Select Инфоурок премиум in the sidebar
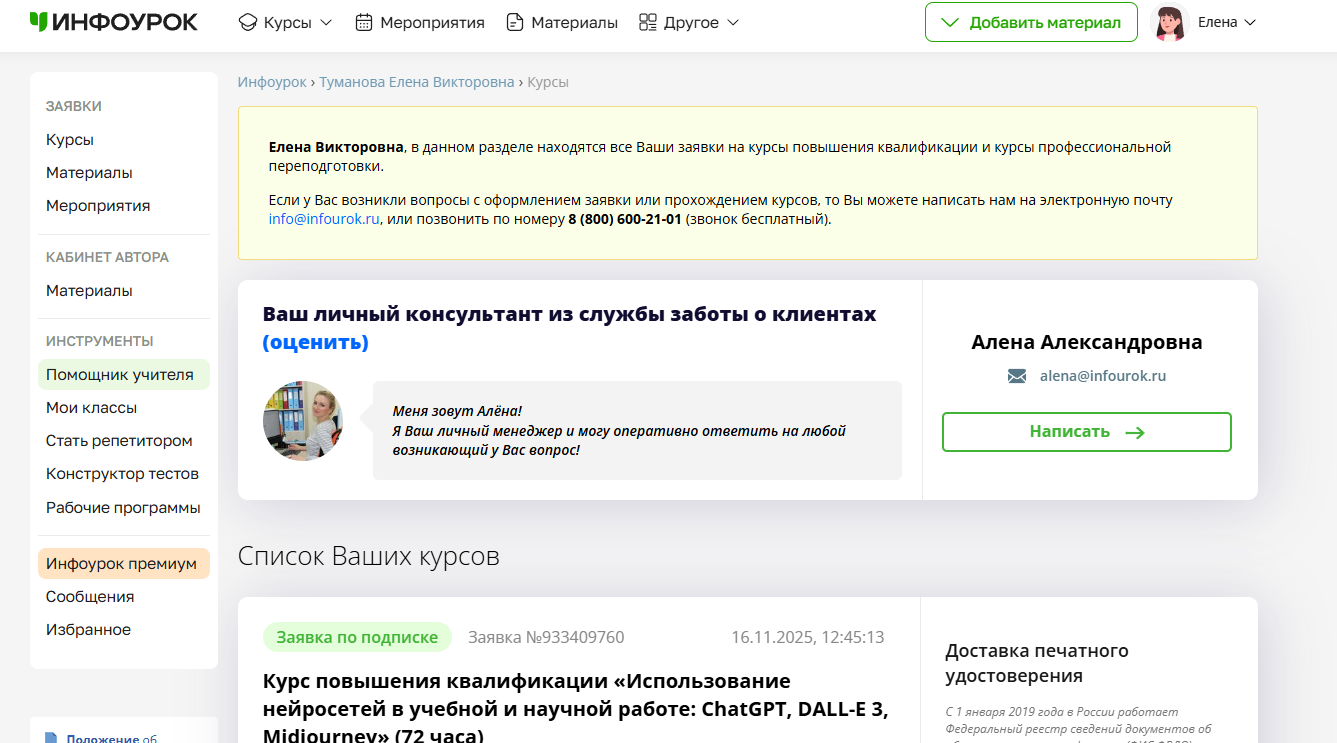1337x743 pixels. pyautogui.click(x=121, y=563)
